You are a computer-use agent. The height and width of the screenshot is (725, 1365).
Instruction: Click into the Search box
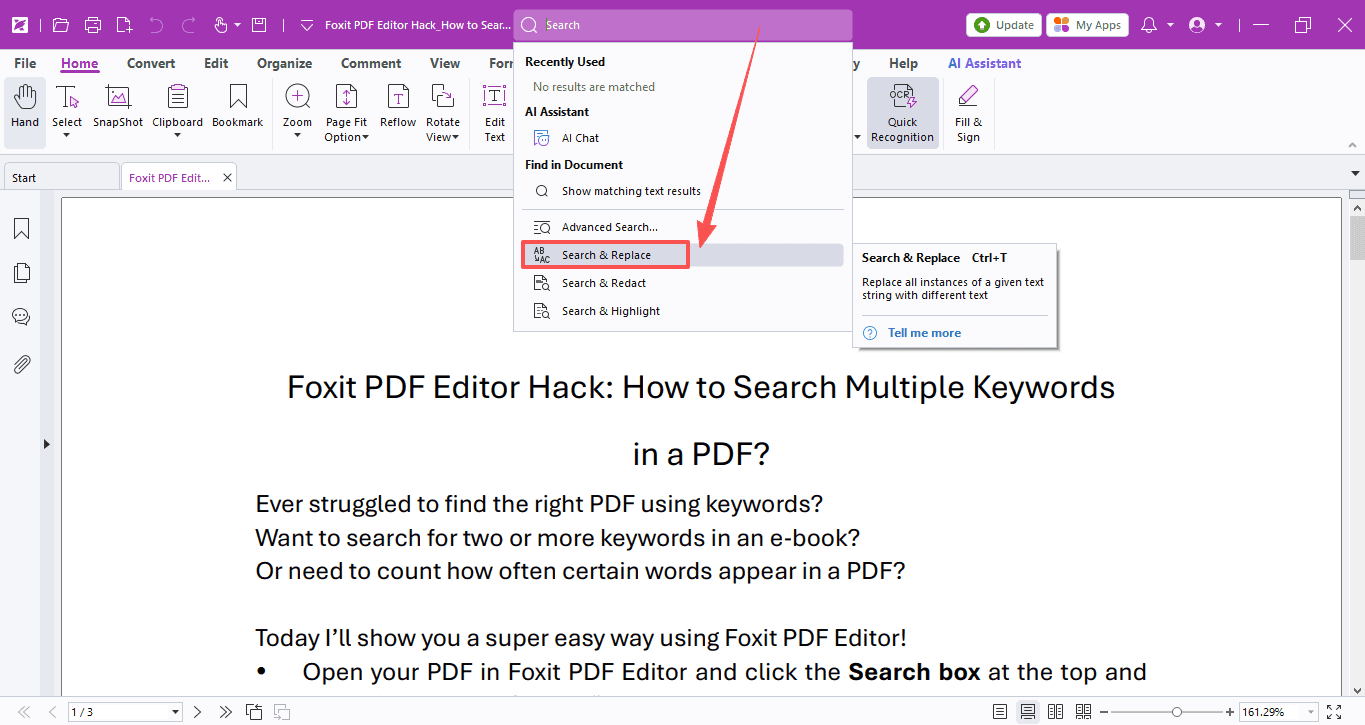pyautogui.click(x=683, y=25)
